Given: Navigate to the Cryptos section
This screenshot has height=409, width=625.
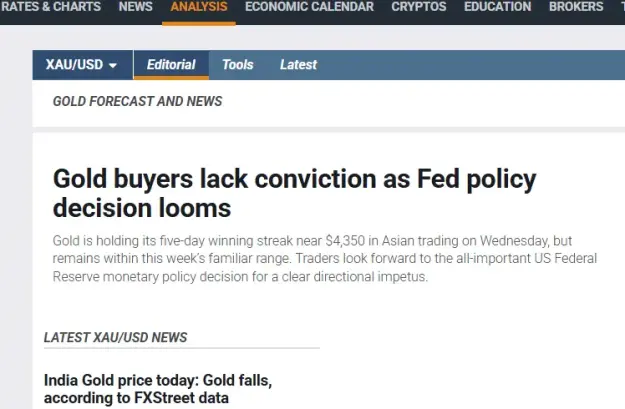Looking at the screenshot, I should pyautogui.click(x=419, y=7).
